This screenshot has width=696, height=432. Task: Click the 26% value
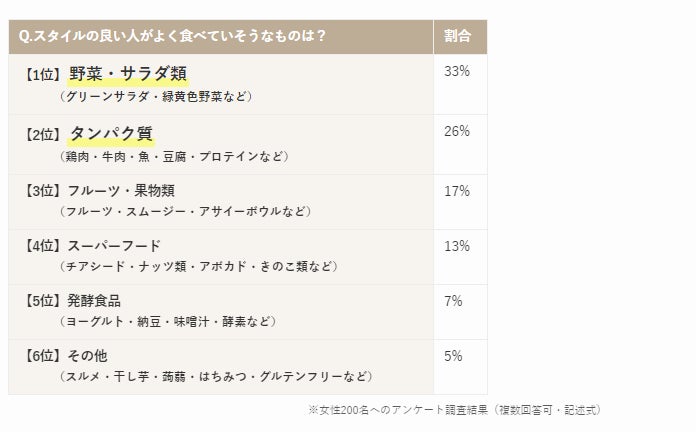tap(457, 131)
